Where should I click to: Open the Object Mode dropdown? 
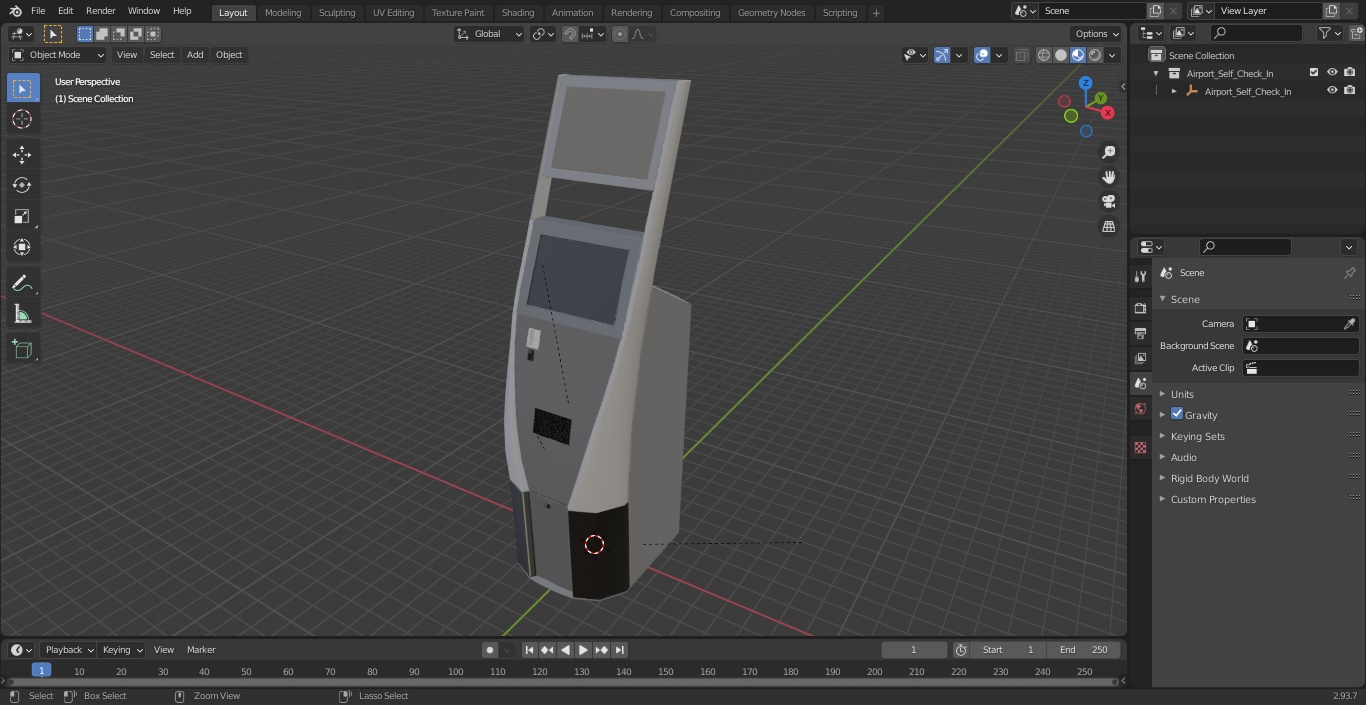pyautogui.click(x=58, y=55)
